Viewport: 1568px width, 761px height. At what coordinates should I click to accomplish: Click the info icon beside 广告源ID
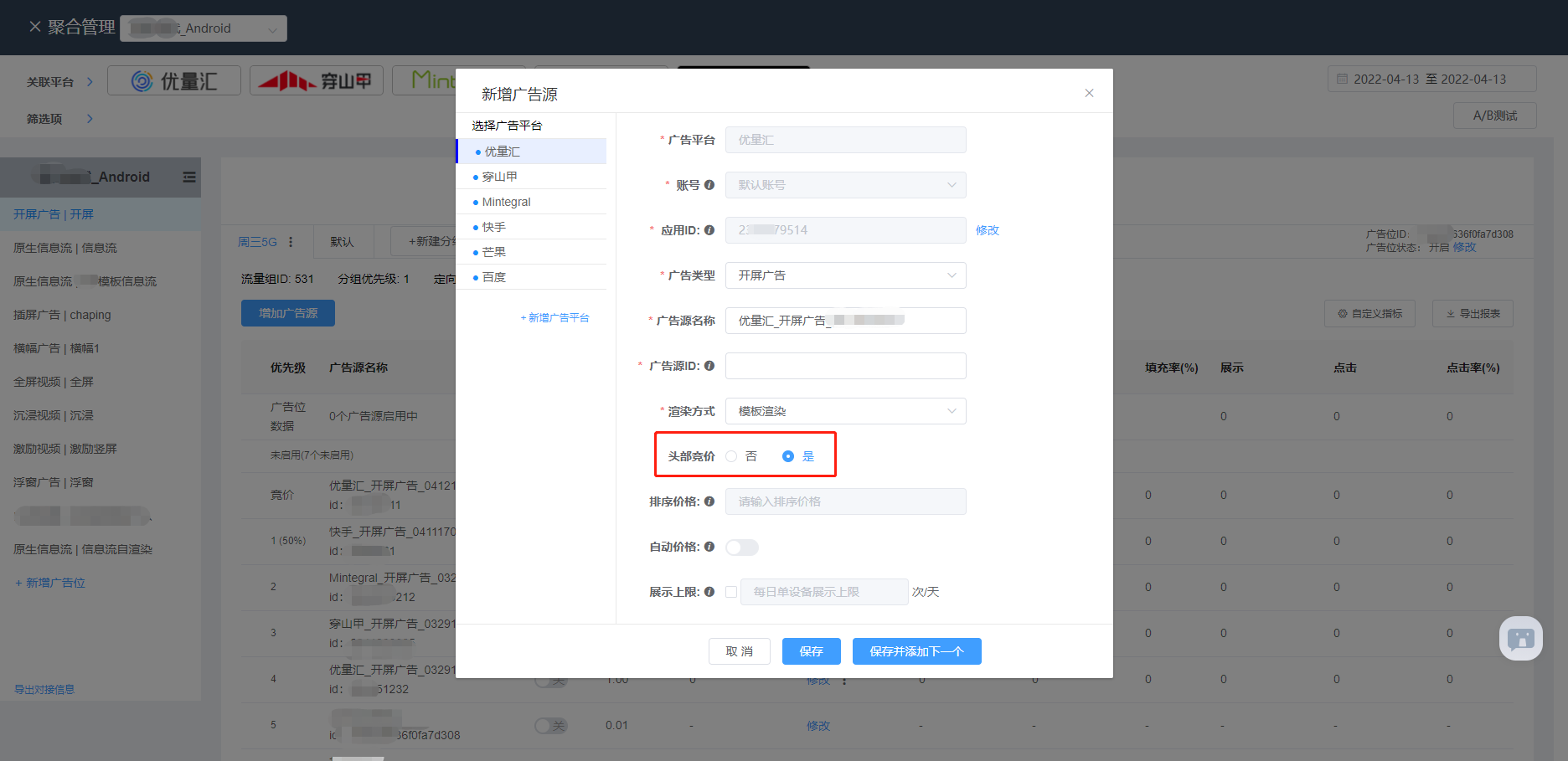[709, 366]
